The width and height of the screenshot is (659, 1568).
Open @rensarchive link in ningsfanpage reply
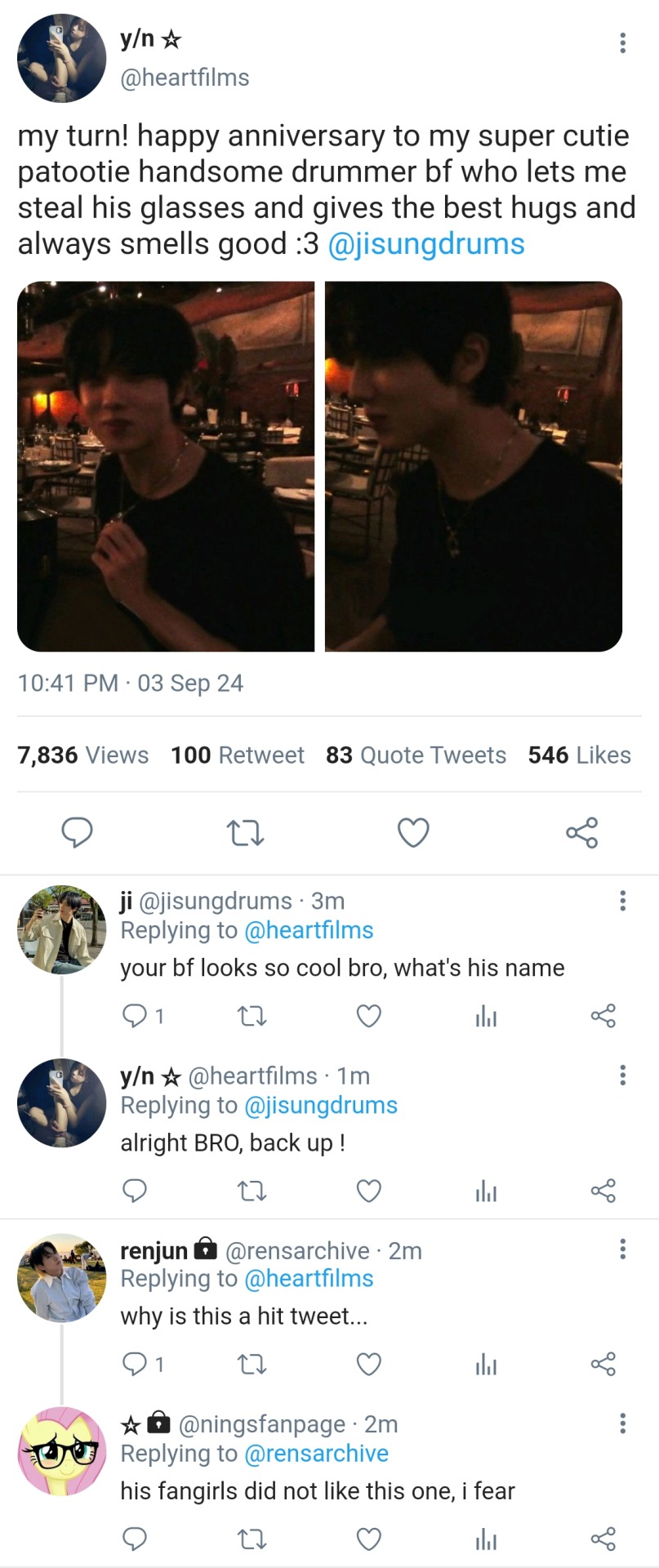[316, 1454]
